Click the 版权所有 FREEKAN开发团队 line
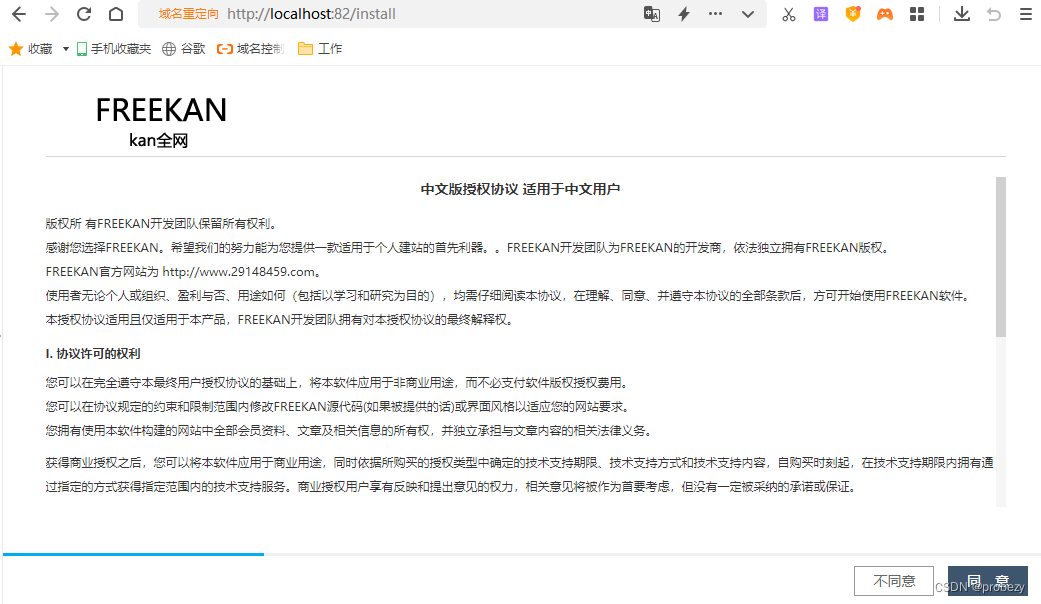This screenshot has height=604, width=1041. point(161,224)
